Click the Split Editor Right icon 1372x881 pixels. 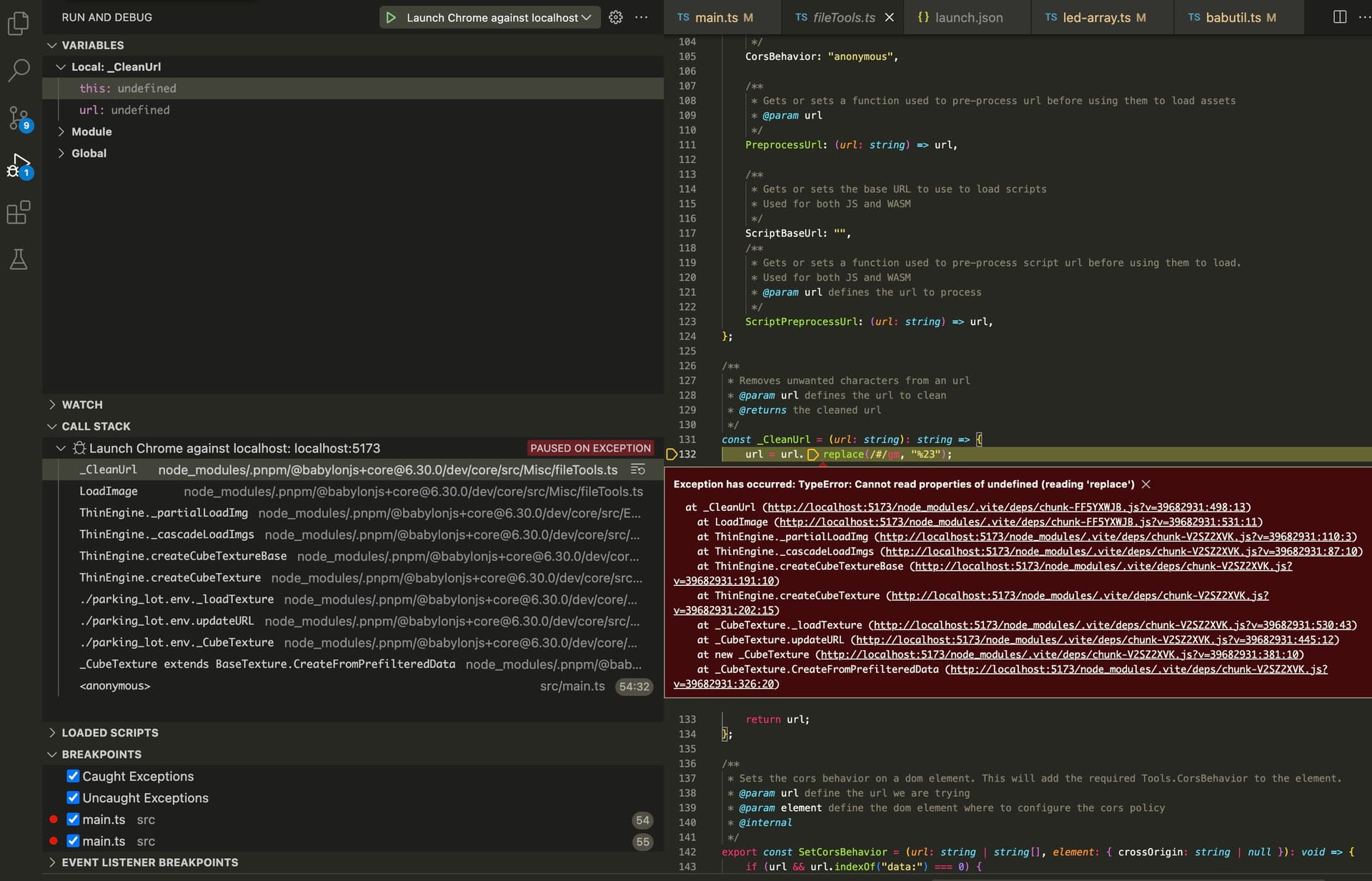(x=1340, y=17)
